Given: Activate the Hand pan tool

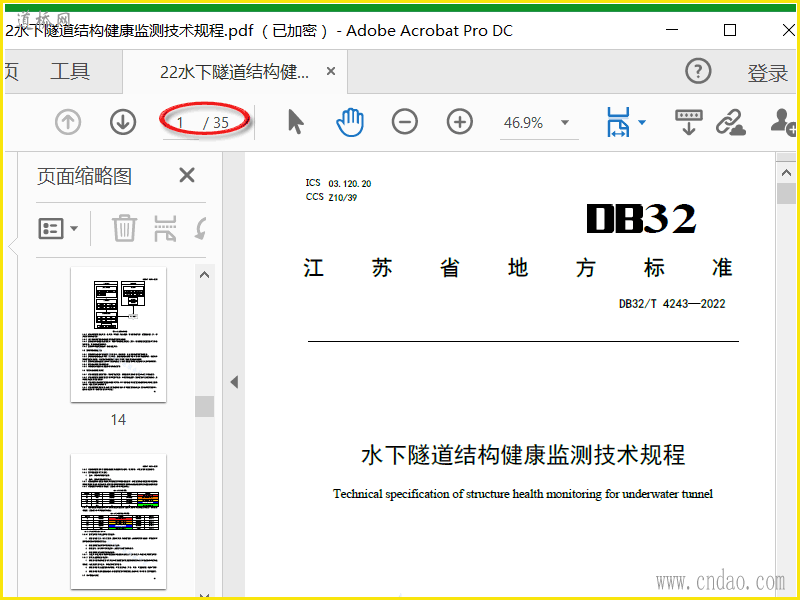Looking at the screenshot, I should 350,122.
